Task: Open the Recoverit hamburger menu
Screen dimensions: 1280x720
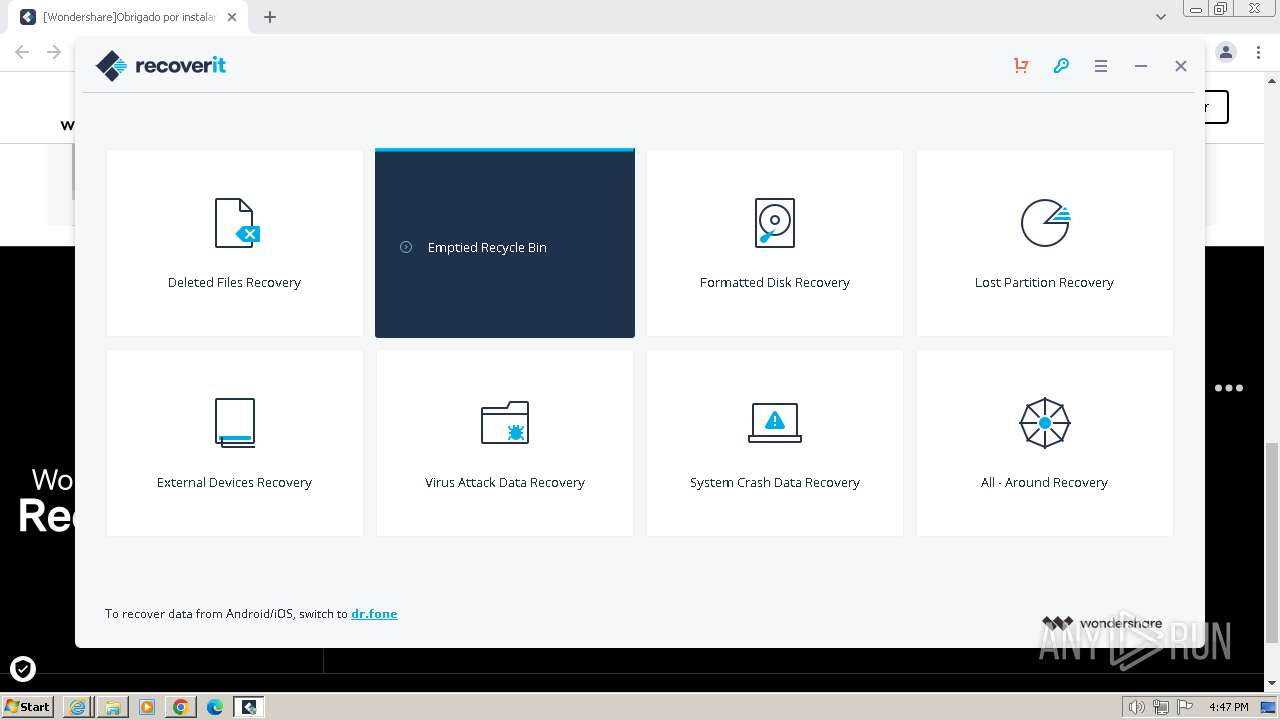Action: (1101, 66)
